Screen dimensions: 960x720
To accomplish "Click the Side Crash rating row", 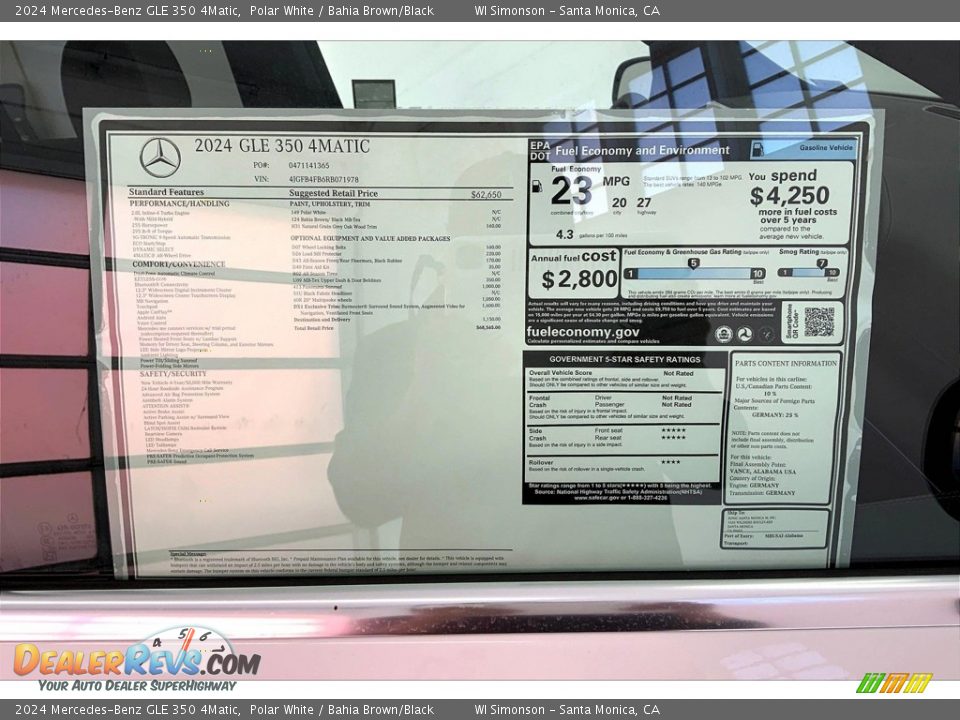I will [x=624, y=438].
